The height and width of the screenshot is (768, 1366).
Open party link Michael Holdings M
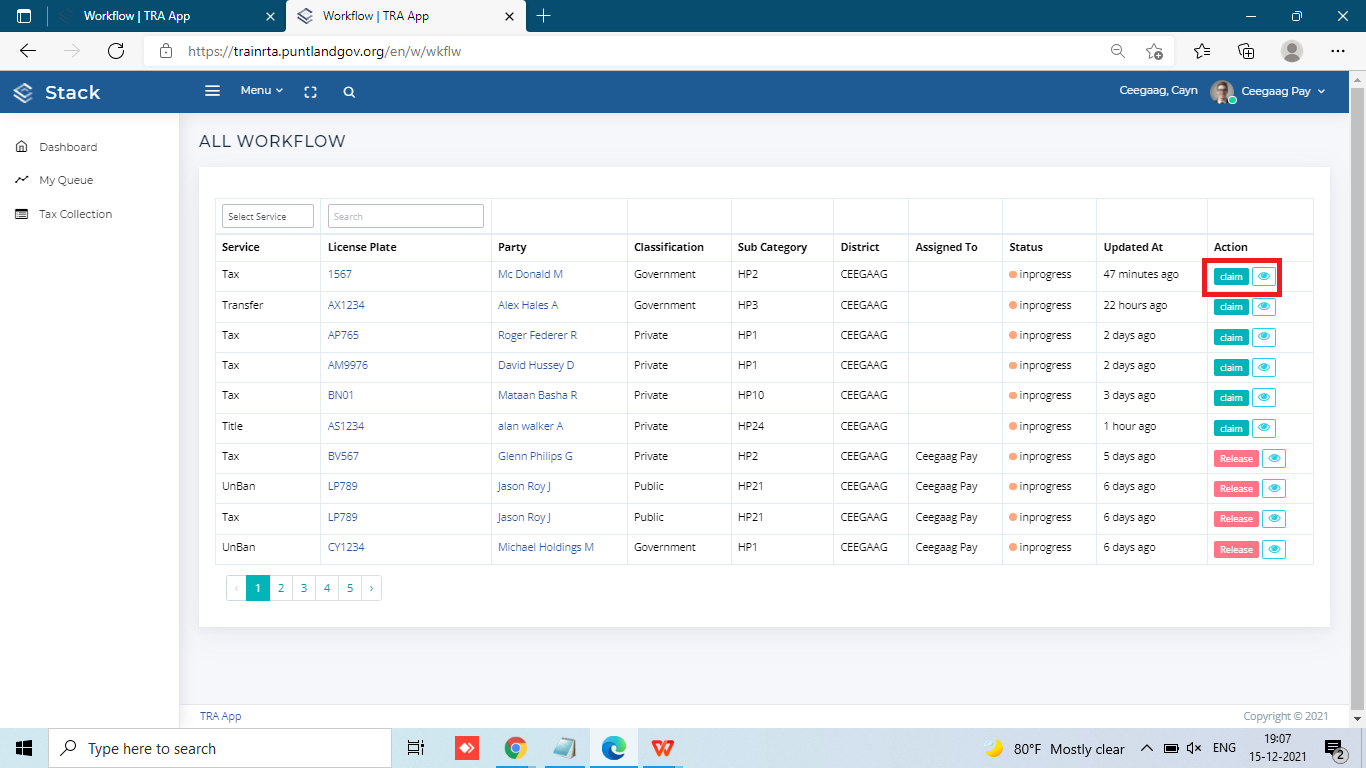[x=546, y=547]
